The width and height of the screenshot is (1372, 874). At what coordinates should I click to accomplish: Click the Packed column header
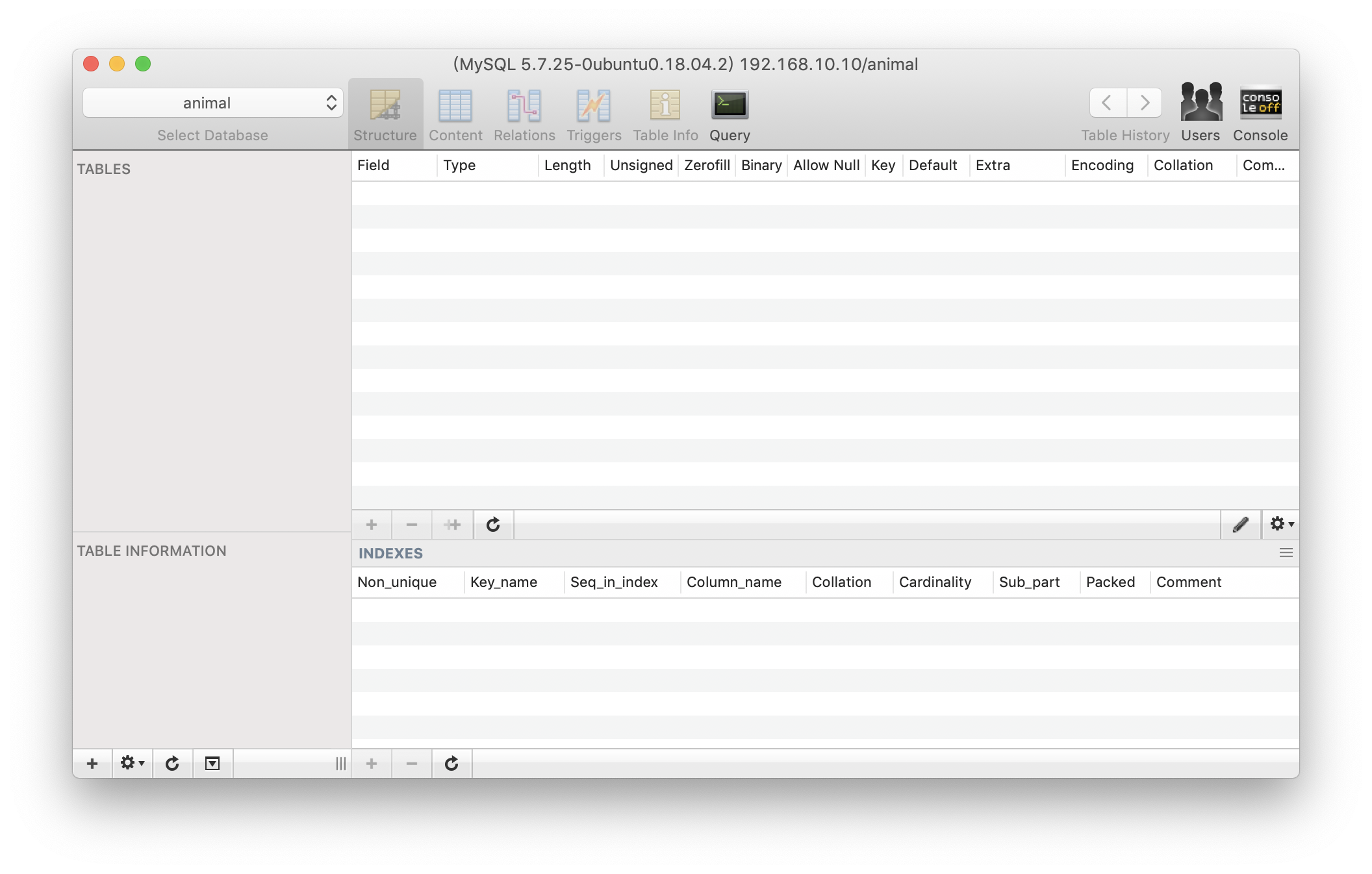(x=1115, y=582)
